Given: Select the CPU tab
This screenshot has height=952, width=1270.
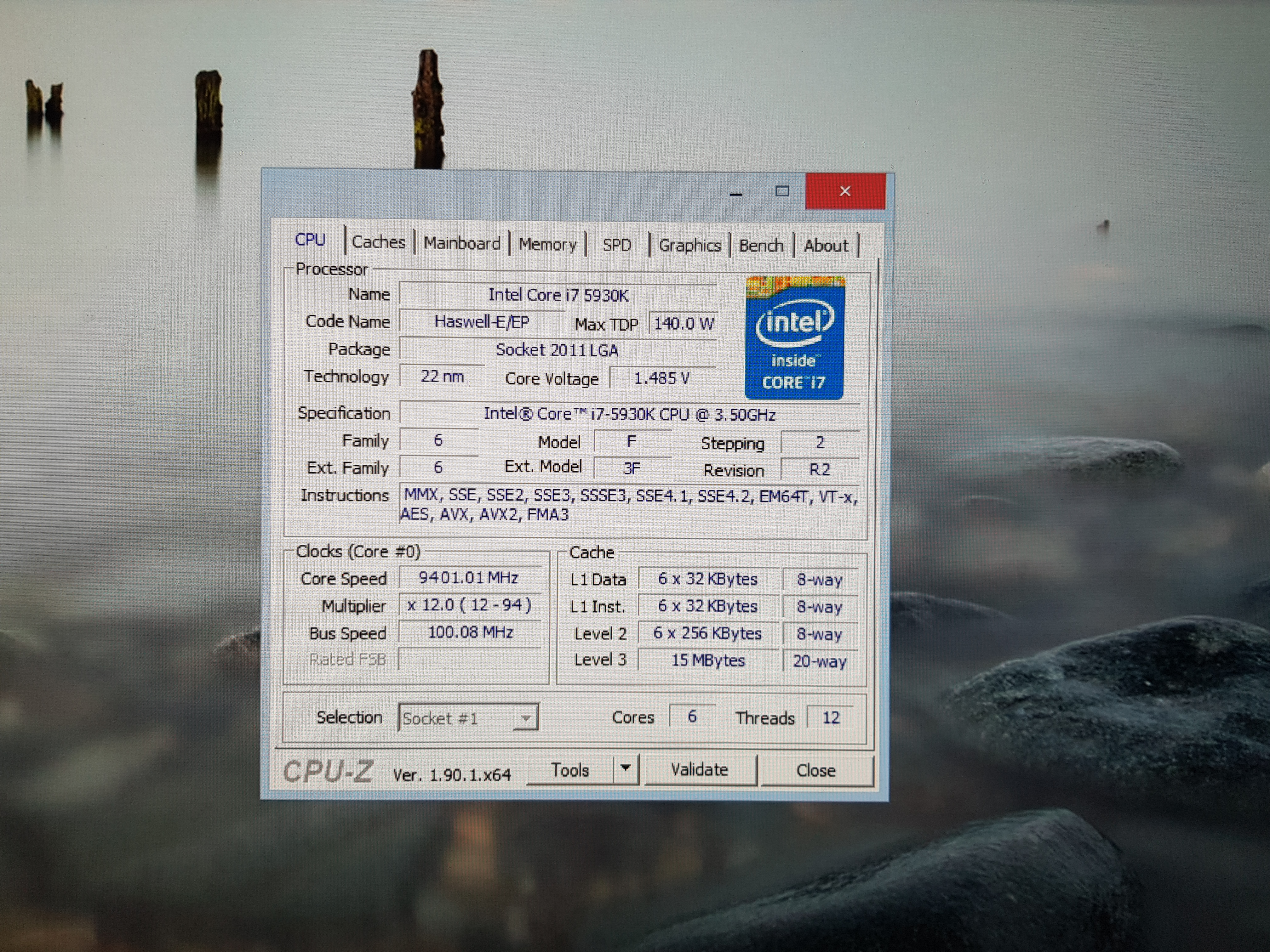Looking at the screenshot, I should (310, 240).
